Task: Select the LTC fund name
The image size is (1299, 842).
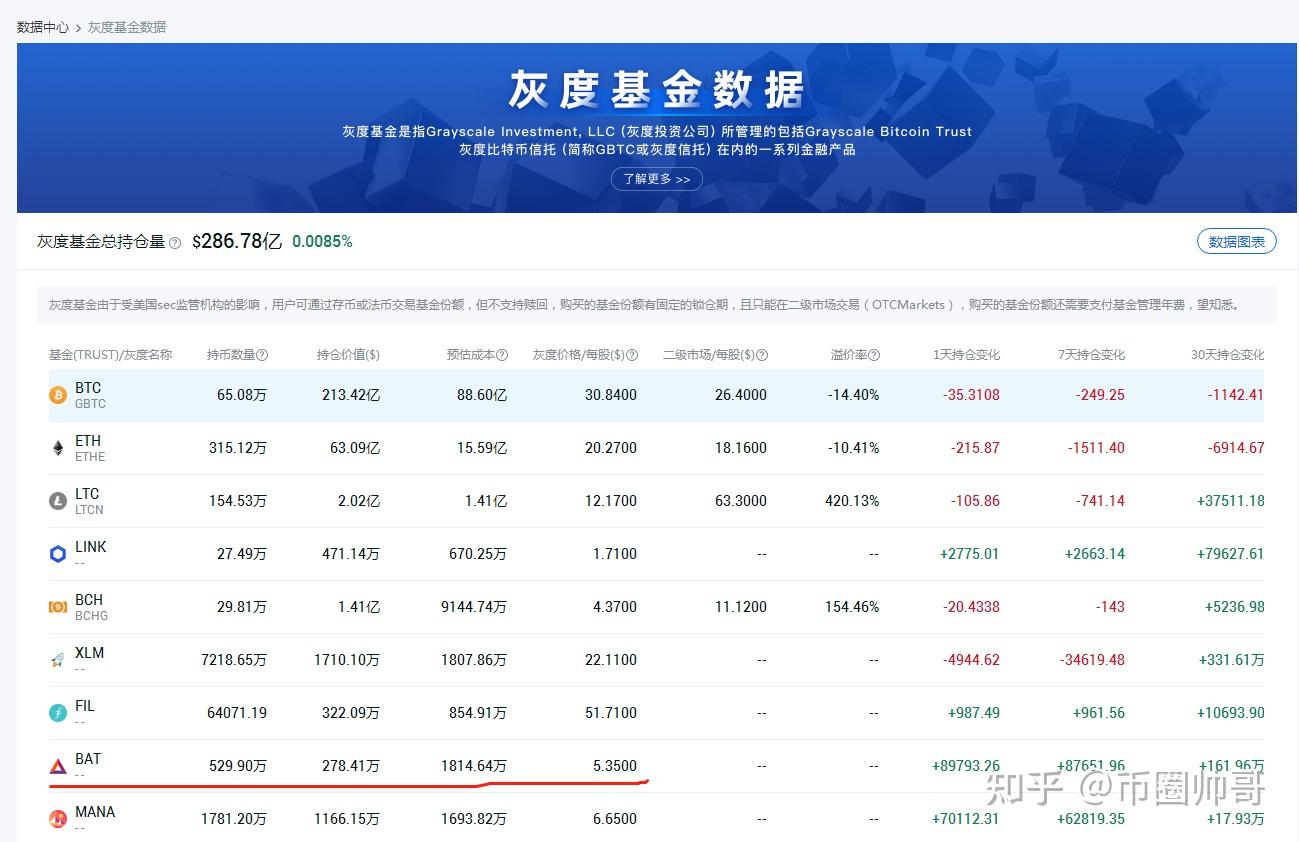Action: tap(87, 494)
